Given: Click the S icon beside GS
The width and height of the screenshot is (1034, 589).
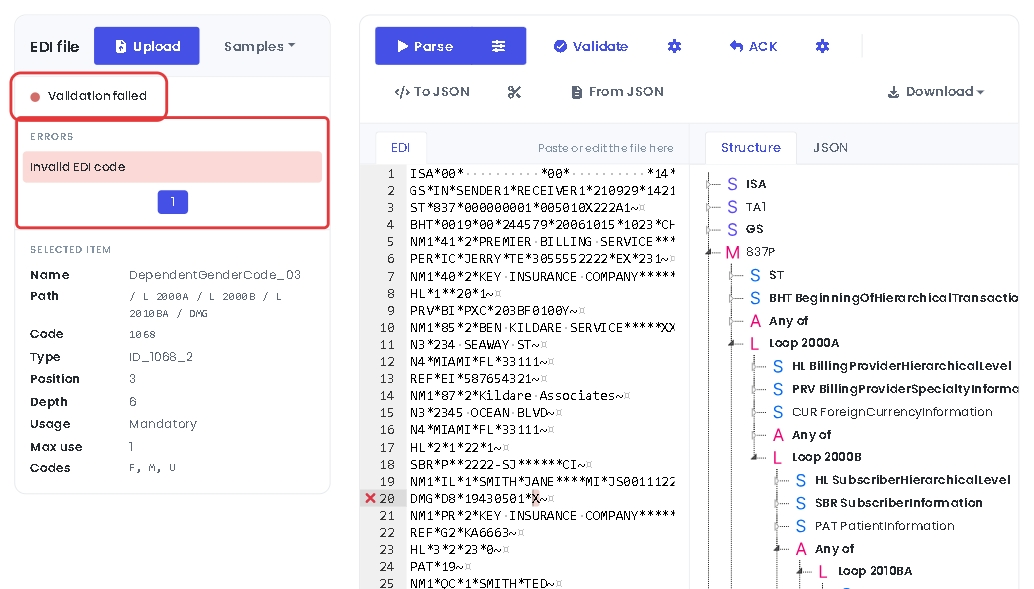Looking at the screenshot, I should [x=733, y=230].
